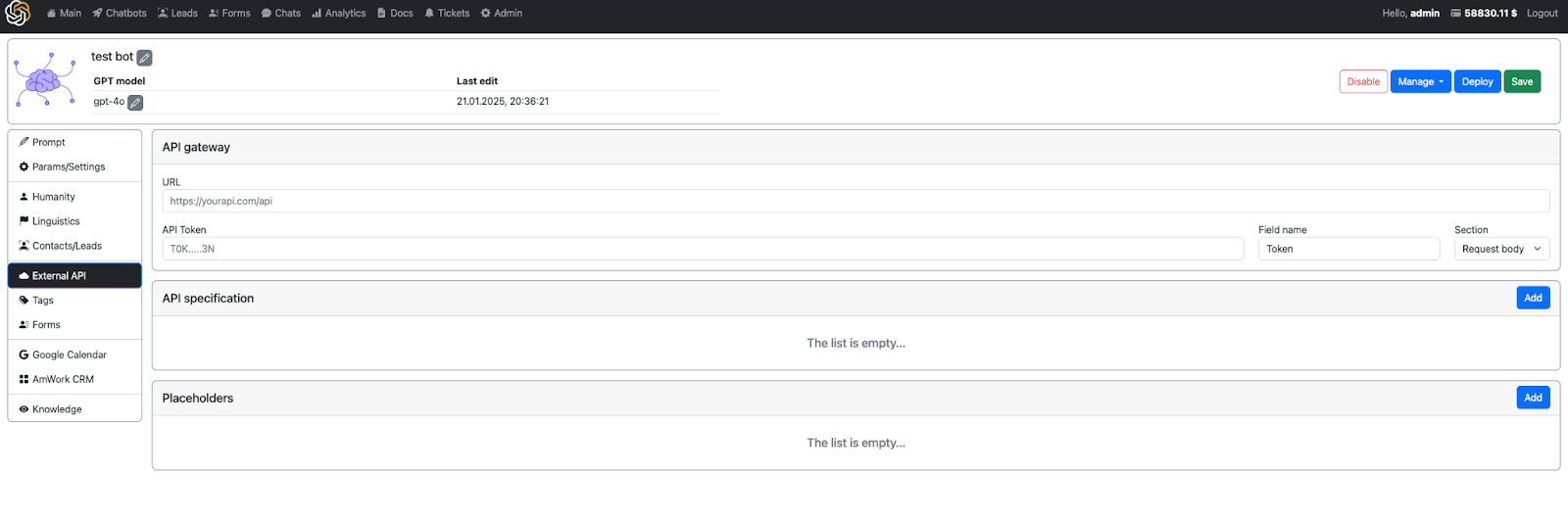Viewport: 1568px width, 519px height.
Task: Select Humanity in the sidebar
Action: pos(74,197)
